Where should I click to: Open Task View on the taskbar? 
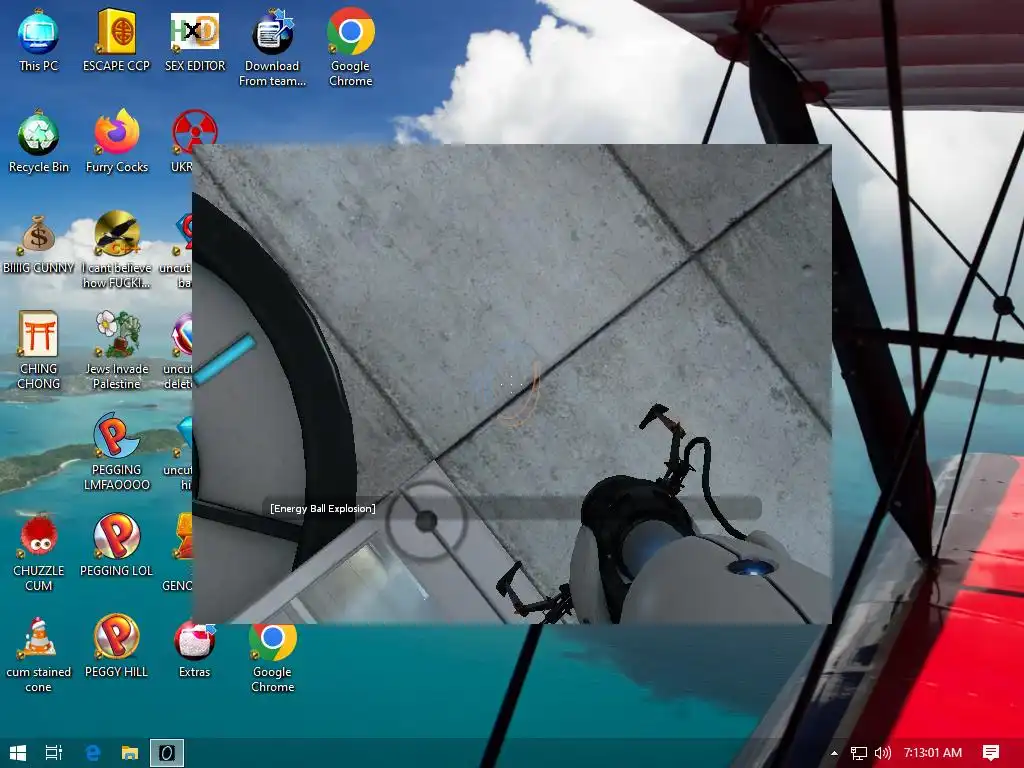(x=54, y=753)
